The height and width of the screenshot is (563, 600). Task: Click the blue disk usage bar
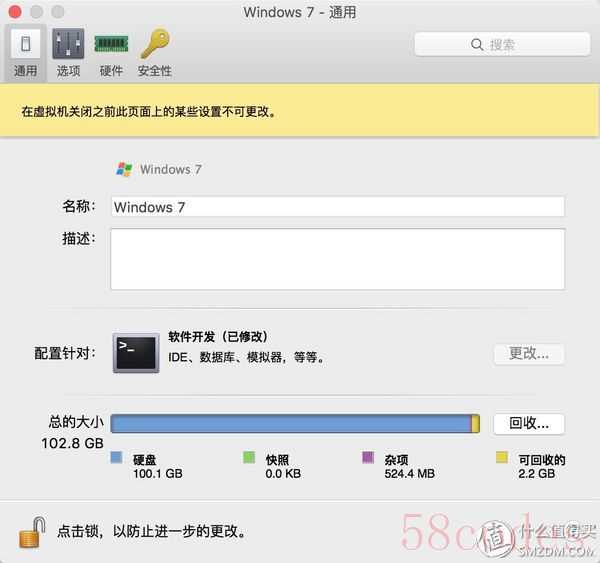pyautogui.click(x=291, y=424)
